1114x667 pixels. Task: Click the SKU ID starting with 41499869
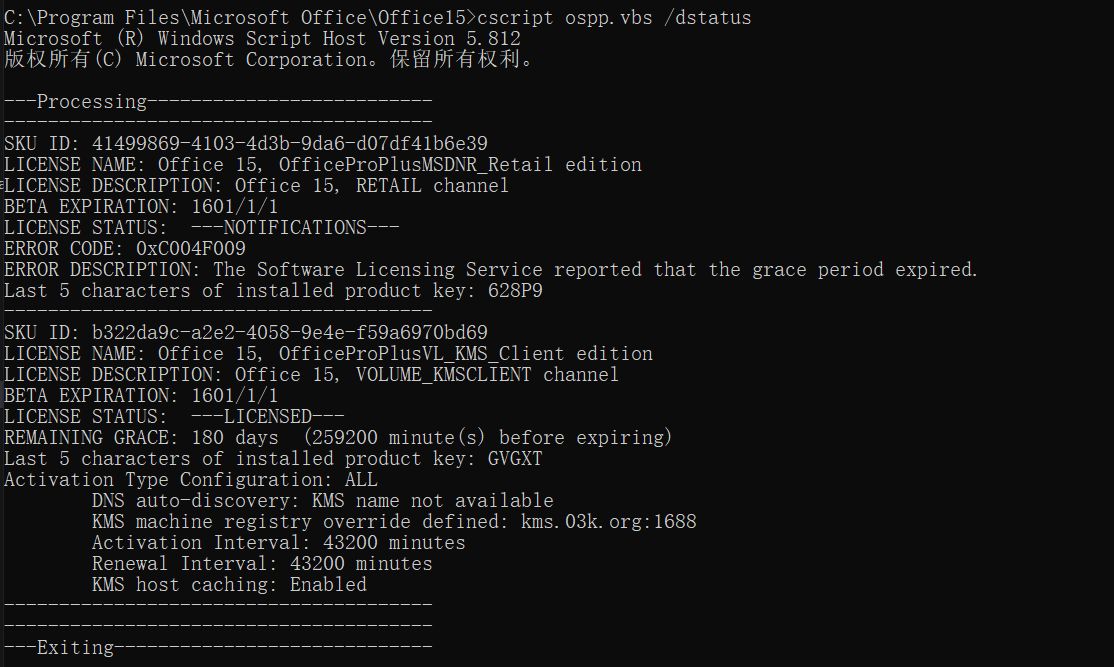290,144
